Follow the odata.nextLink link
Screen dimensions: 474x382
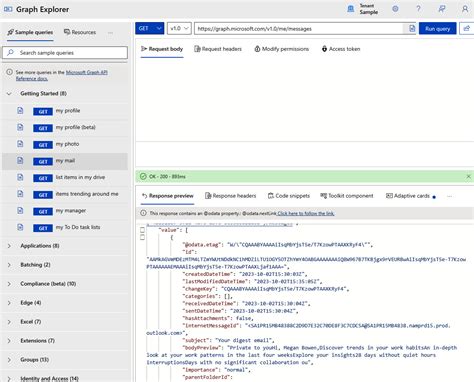[x=306, y=213]
